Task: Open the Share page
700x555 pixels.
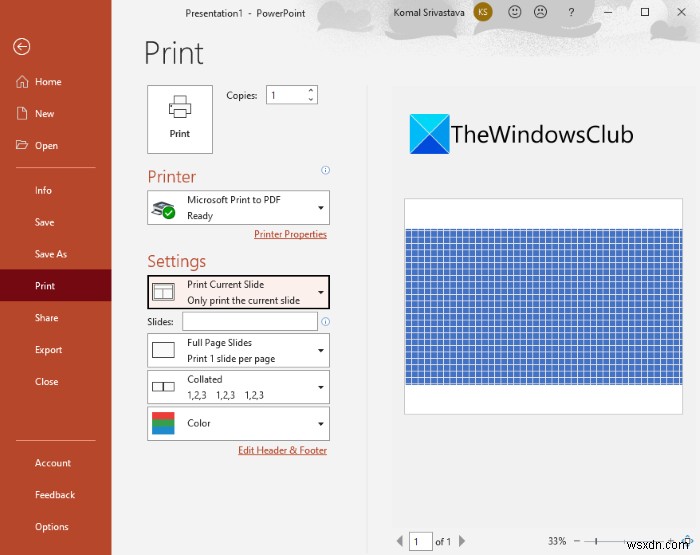Action: click(55, 317)
